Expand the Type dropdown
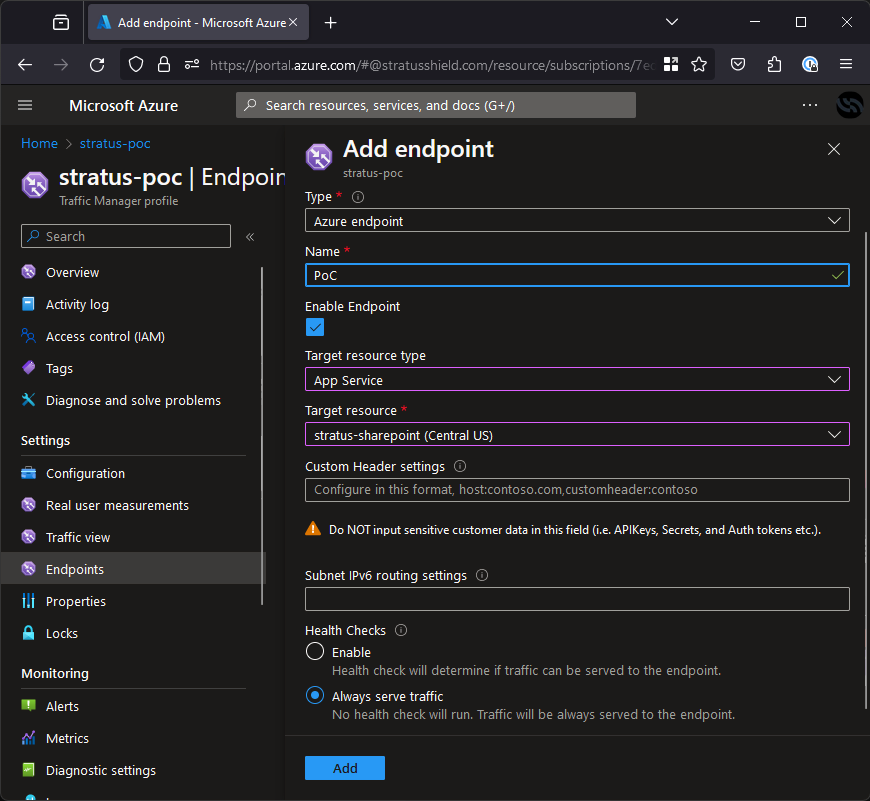The width and height of the screenshot is (870, 801). [x=577, y=221]
